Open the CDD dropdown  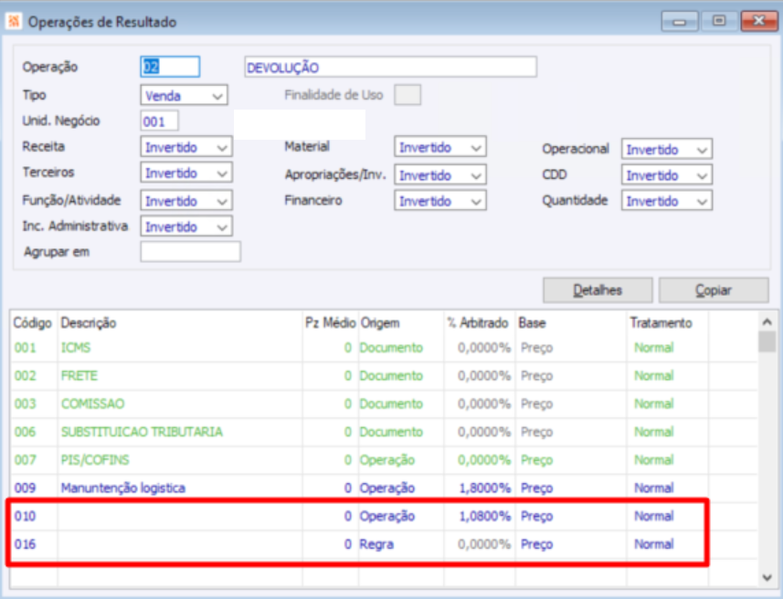[667, 175]
